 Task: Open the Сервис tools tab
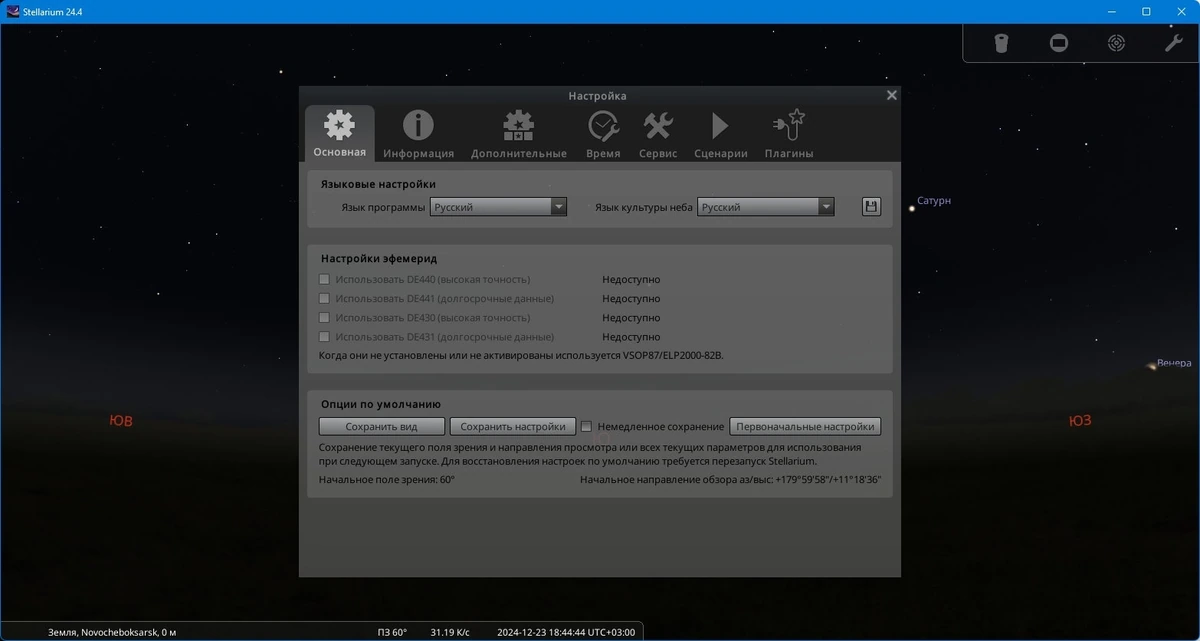tap(658, 134)
